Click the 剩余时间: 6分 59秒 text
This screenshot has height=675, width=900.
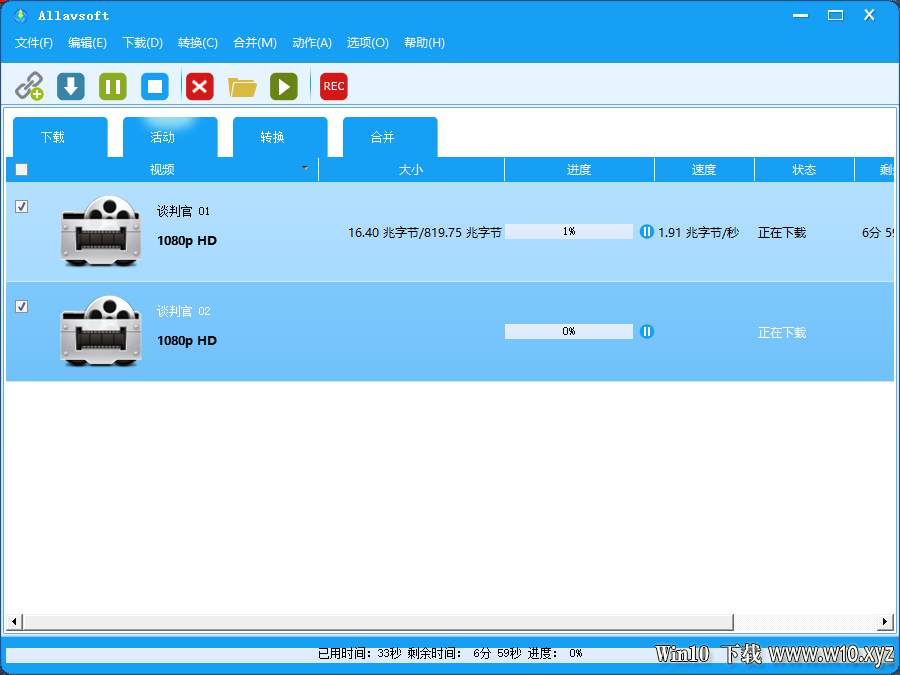464,653
